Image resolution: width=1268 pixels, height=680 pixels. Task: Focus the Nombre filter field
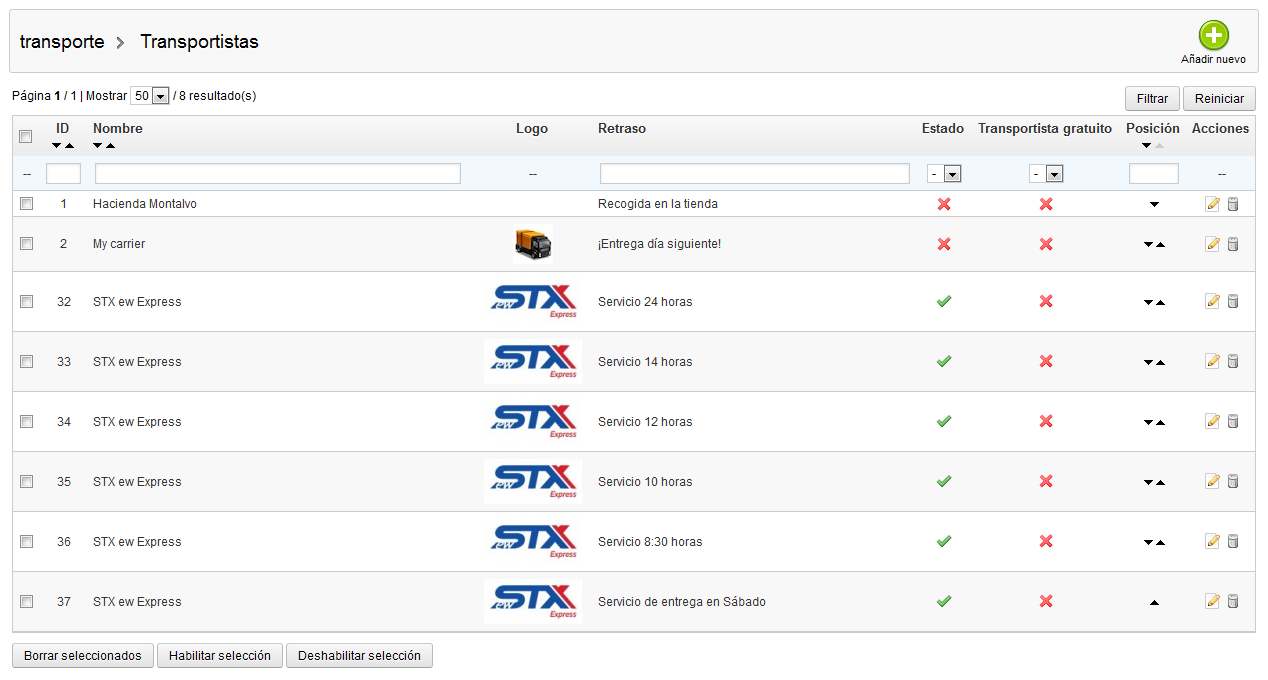click(278, 174)
